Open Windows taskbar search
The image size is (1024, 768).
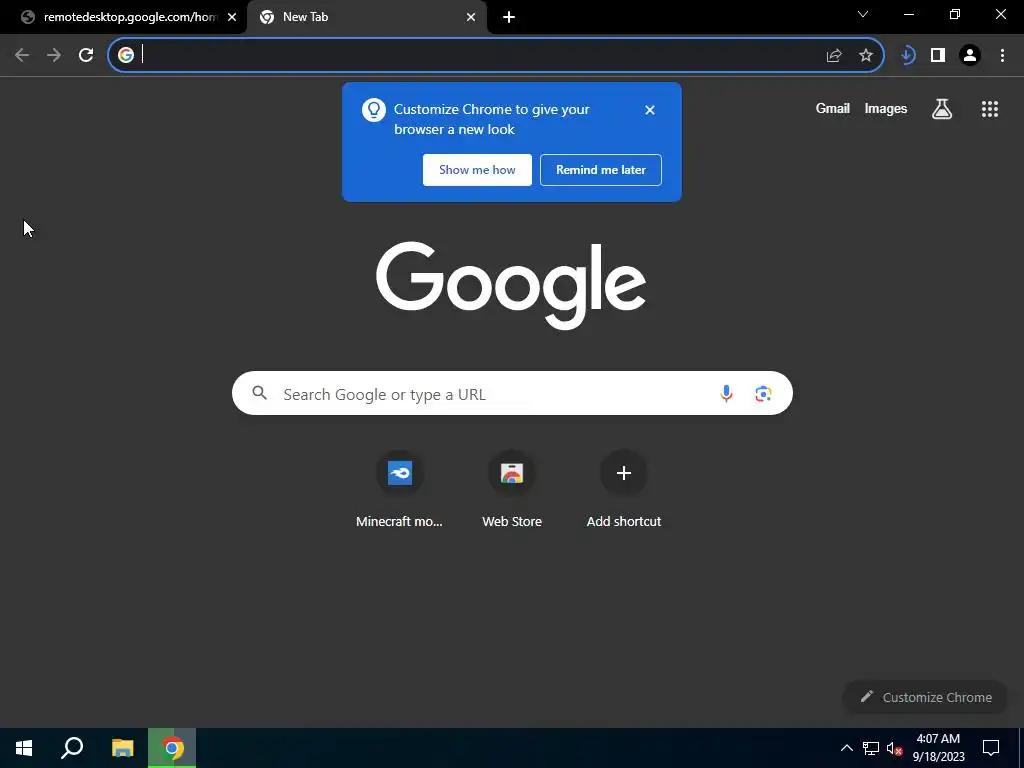point(72,748)
